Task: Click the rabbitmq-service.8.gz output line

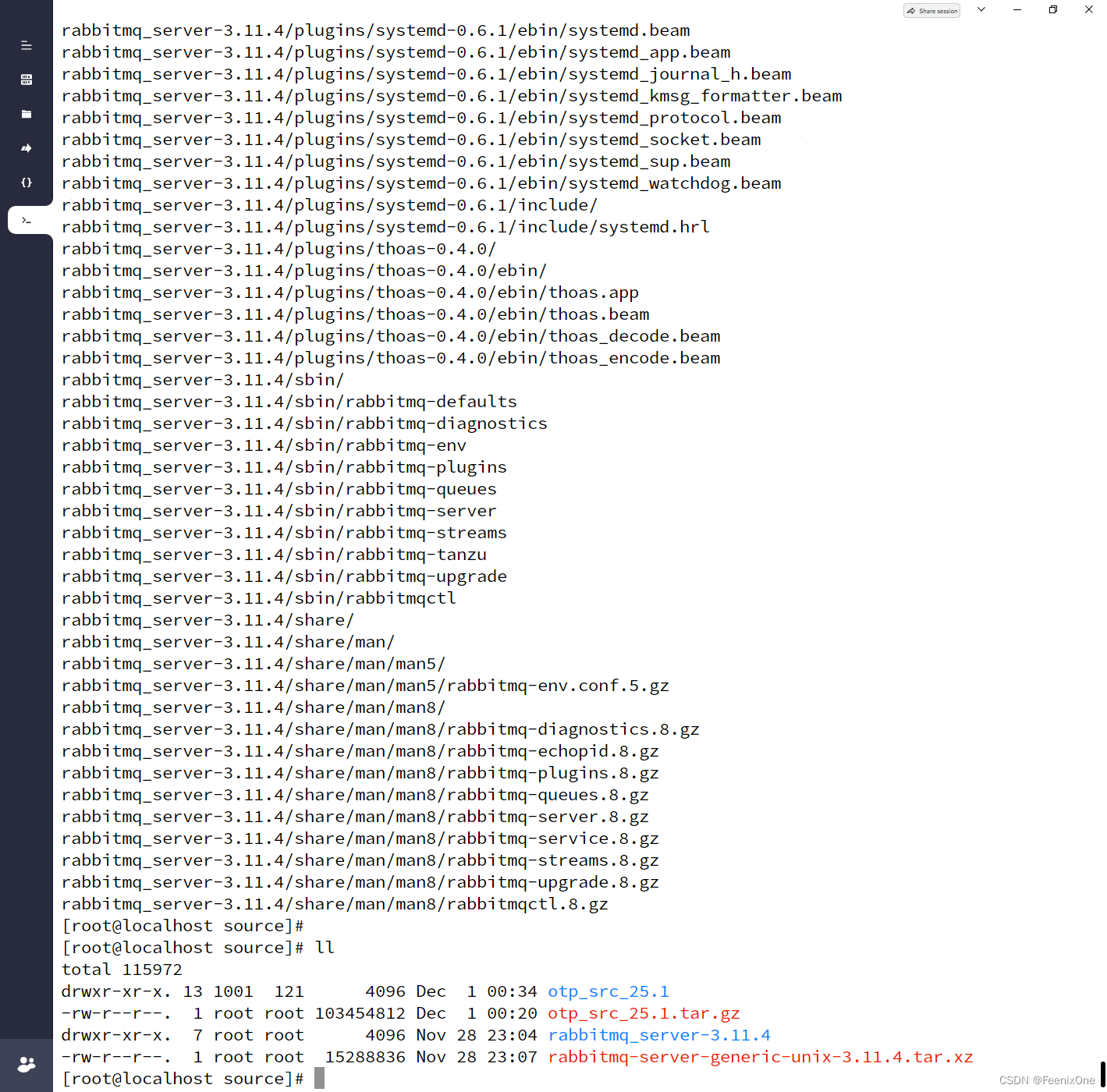Action: (360, 838)
